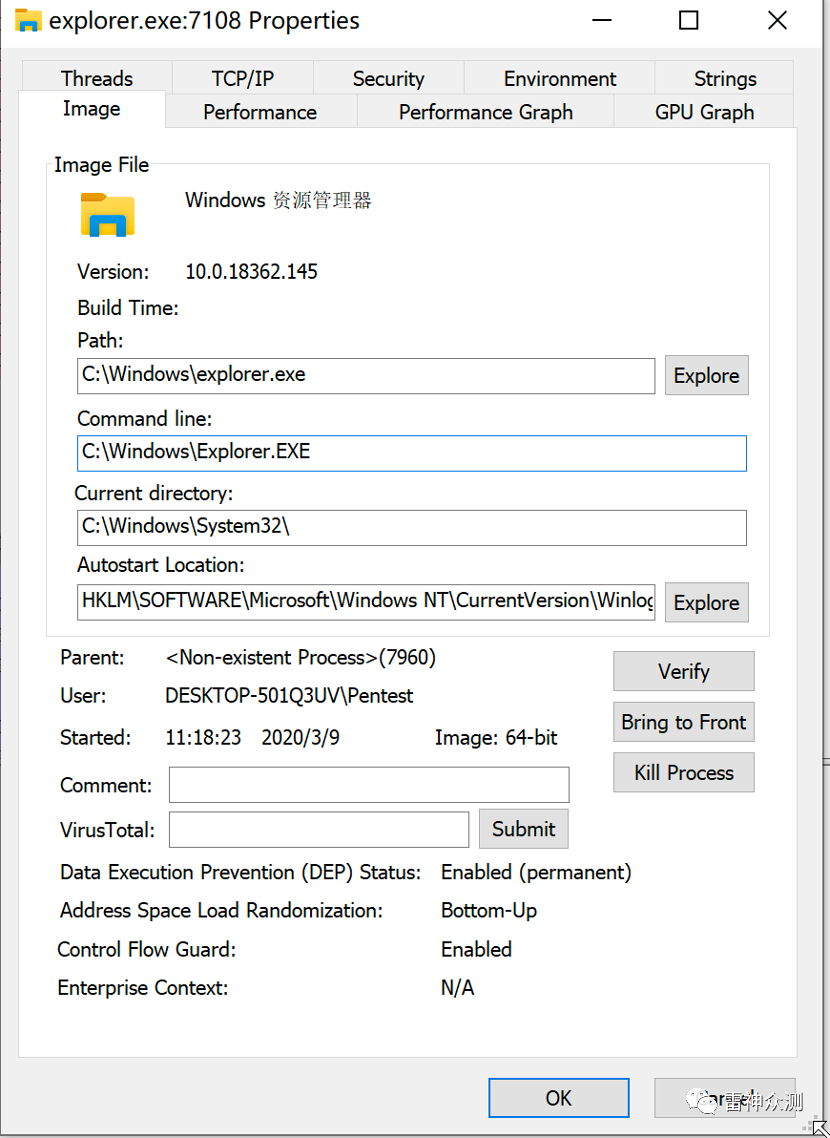Viewport: 830px width, 1138px height.
Task: Click the Windows Explorer folder icon
Action: [108, 214]
